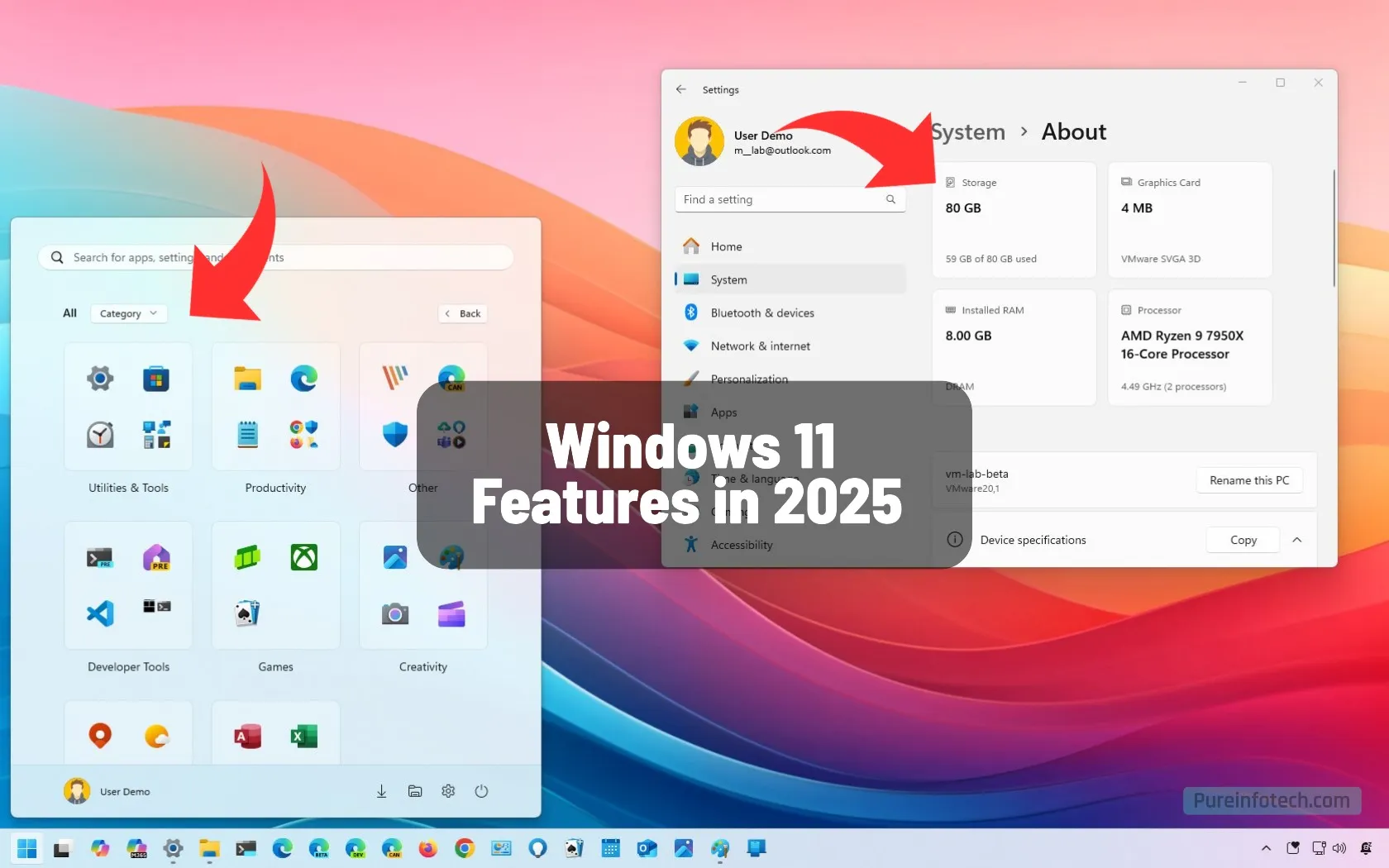Screen dimensions: 1389x868
Task: Show hidden icons chevron in system tray
Action: 1266,848
